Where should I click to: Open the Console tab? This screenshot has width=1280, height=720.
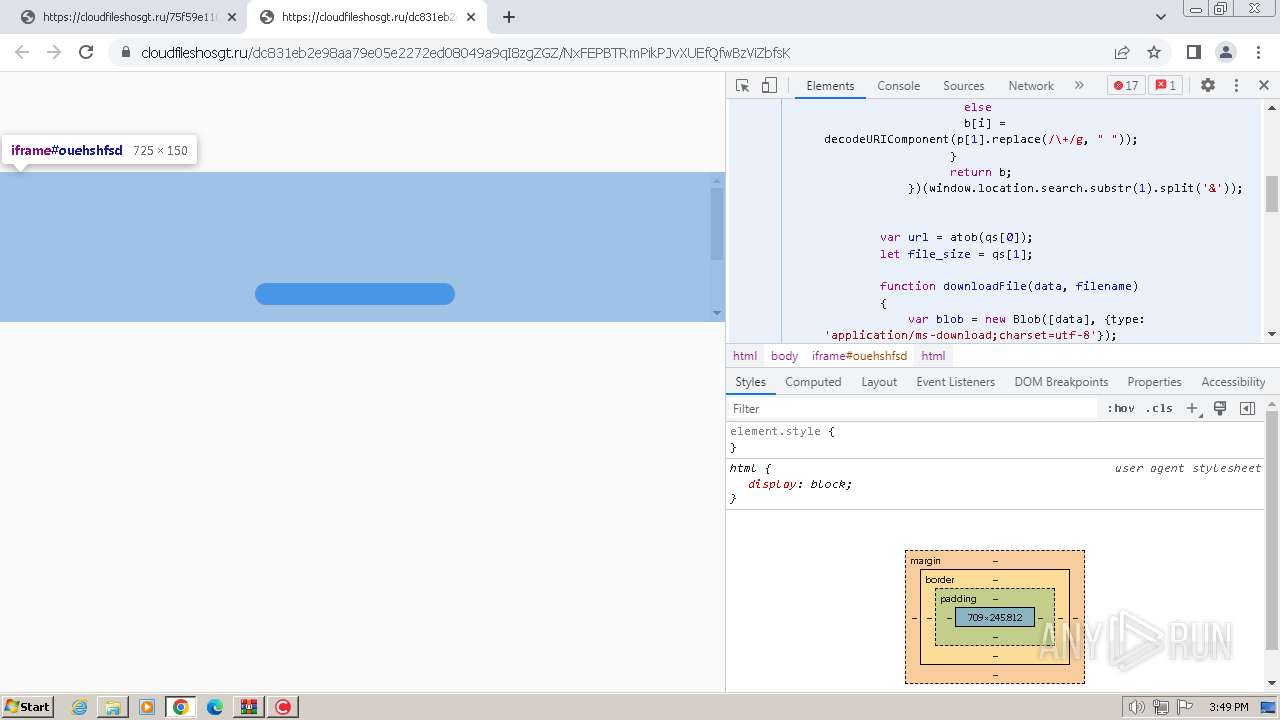pyautogui.click(x=898, y=86)
